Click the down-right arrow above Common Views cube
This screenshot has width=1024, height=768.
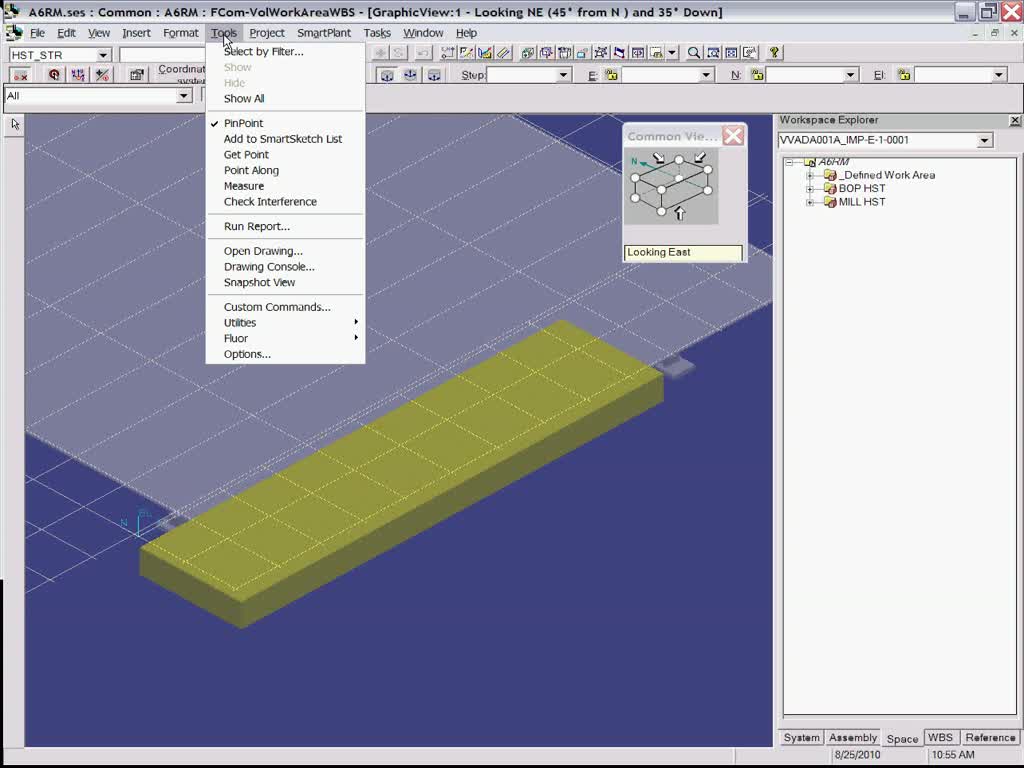coord(658,157)
